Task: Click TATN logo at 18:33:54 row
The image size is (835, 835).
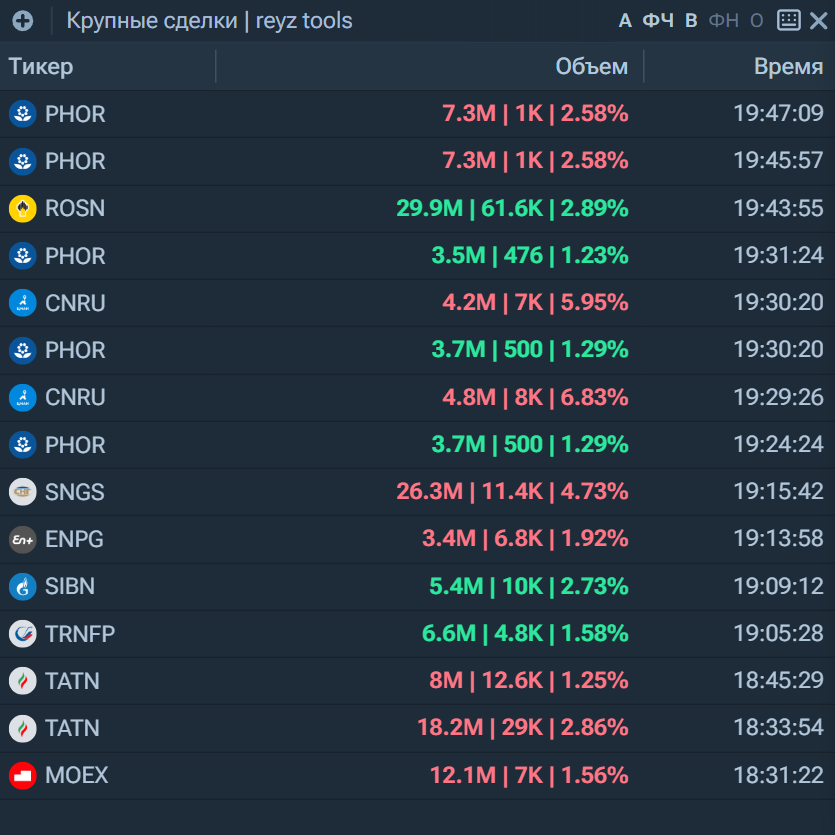Action: click(x=22, y=728)
